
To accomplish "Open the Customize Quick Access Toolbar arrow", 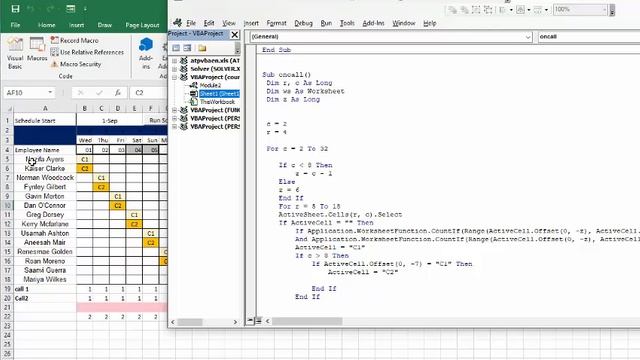I will [x=85, y=9].
